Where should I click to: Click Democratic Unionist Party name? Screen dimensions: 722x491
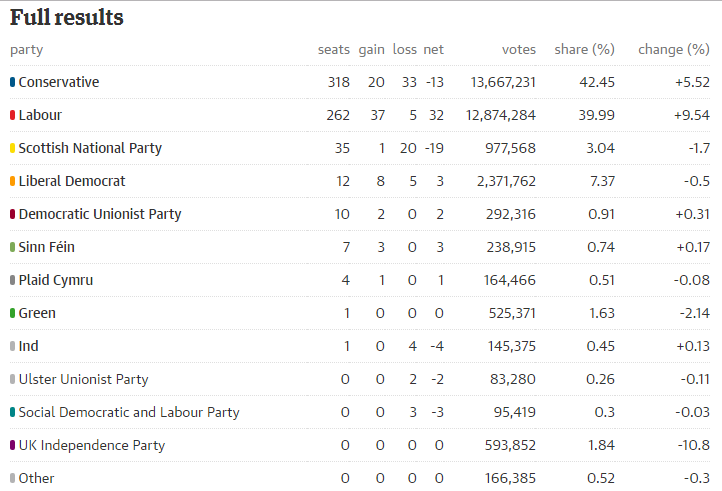100,215
